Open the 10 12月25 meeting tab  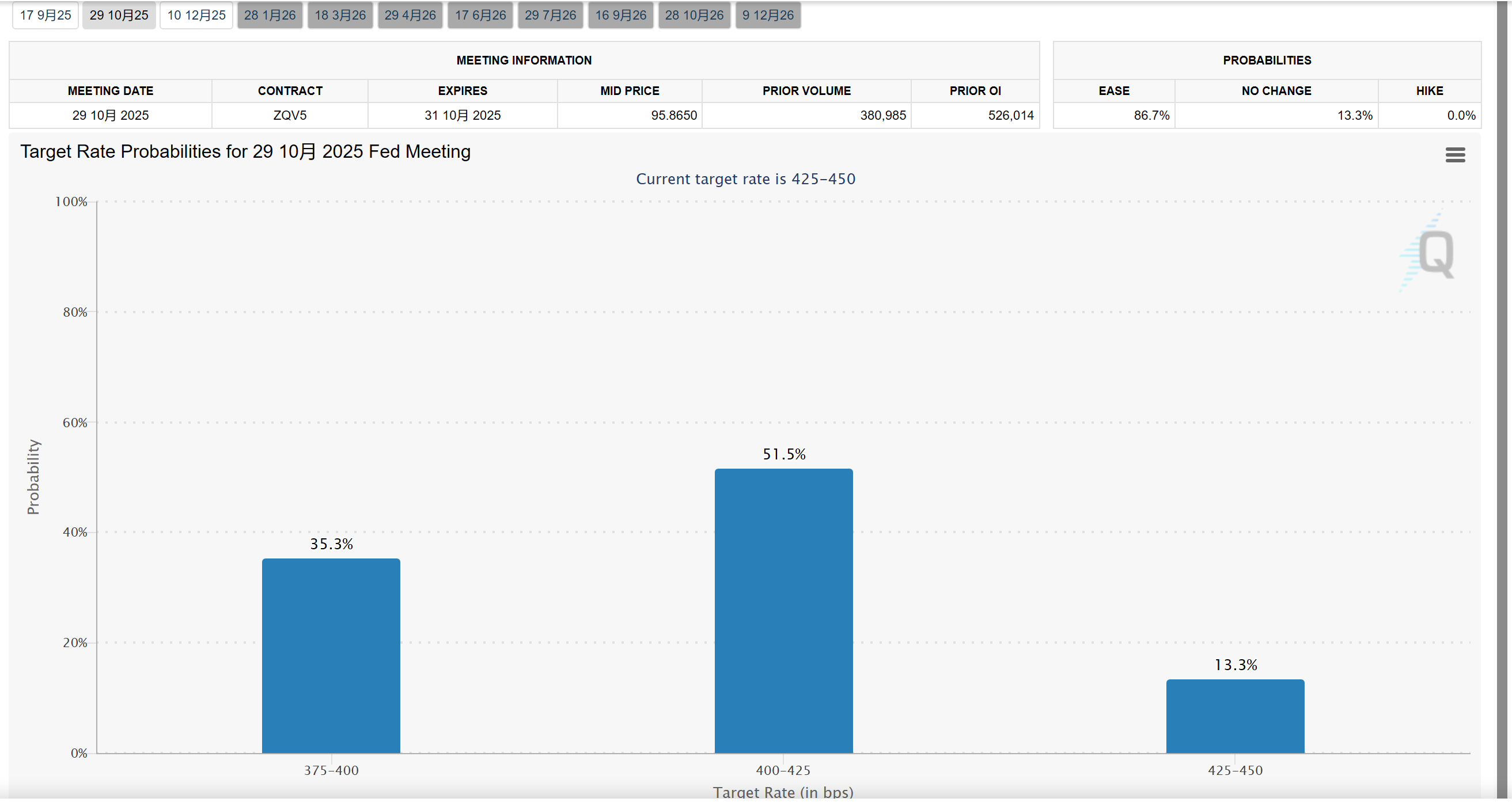[196, 15]
